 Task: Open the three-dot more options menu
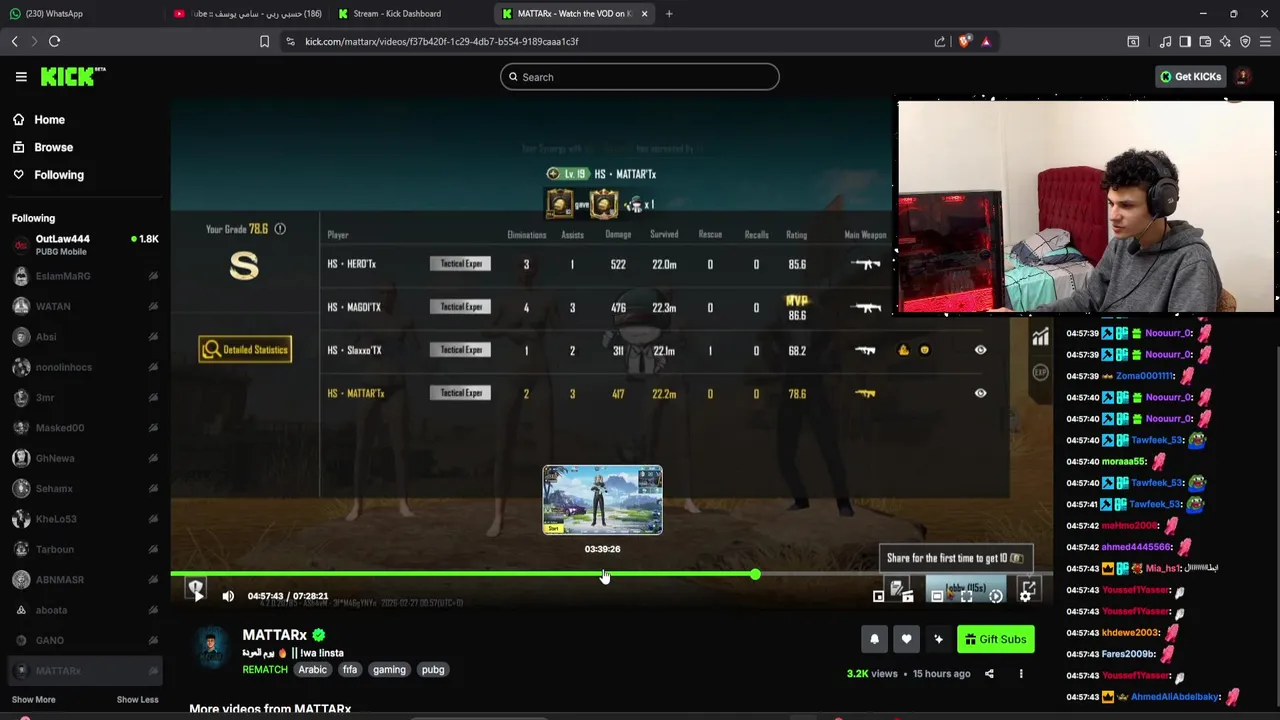coord(1021,674)
